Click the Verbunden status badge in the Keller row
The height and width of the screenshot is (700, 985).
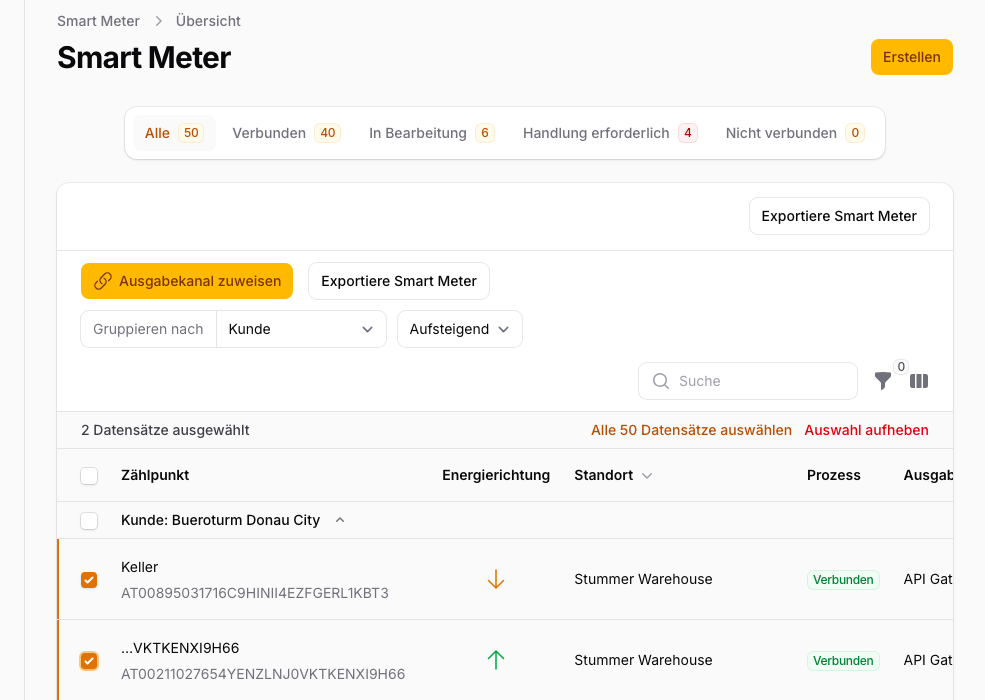(843, 579)
